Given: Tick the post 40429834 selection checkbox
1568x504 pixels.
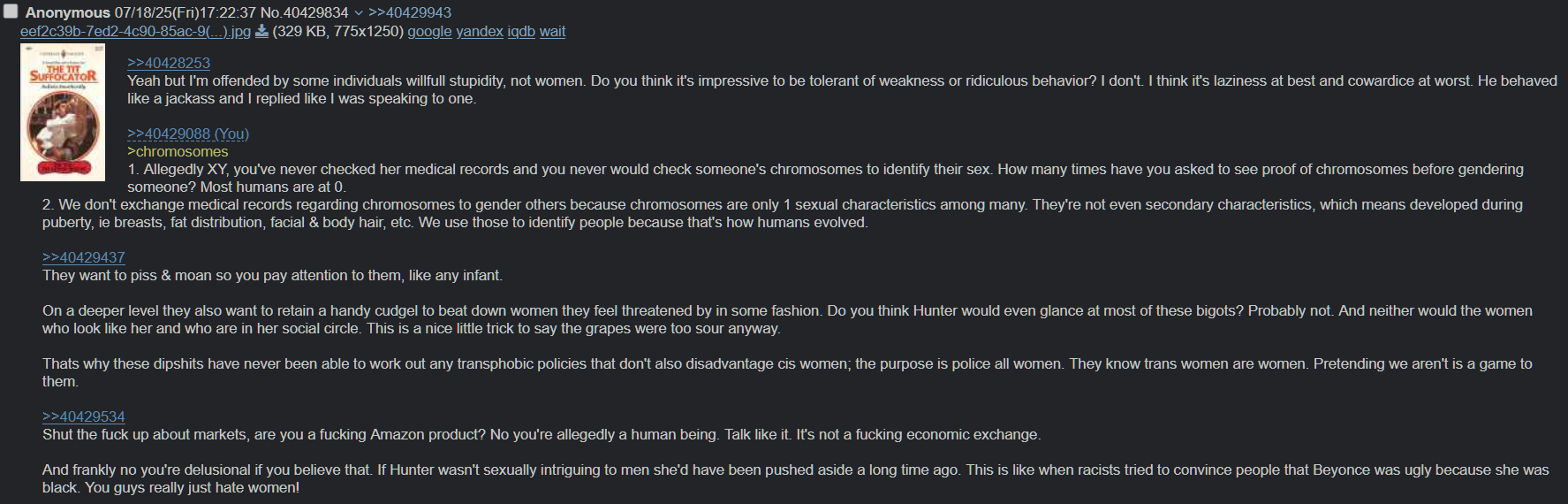Looking at the screenshot, I should tap(11, 11).
